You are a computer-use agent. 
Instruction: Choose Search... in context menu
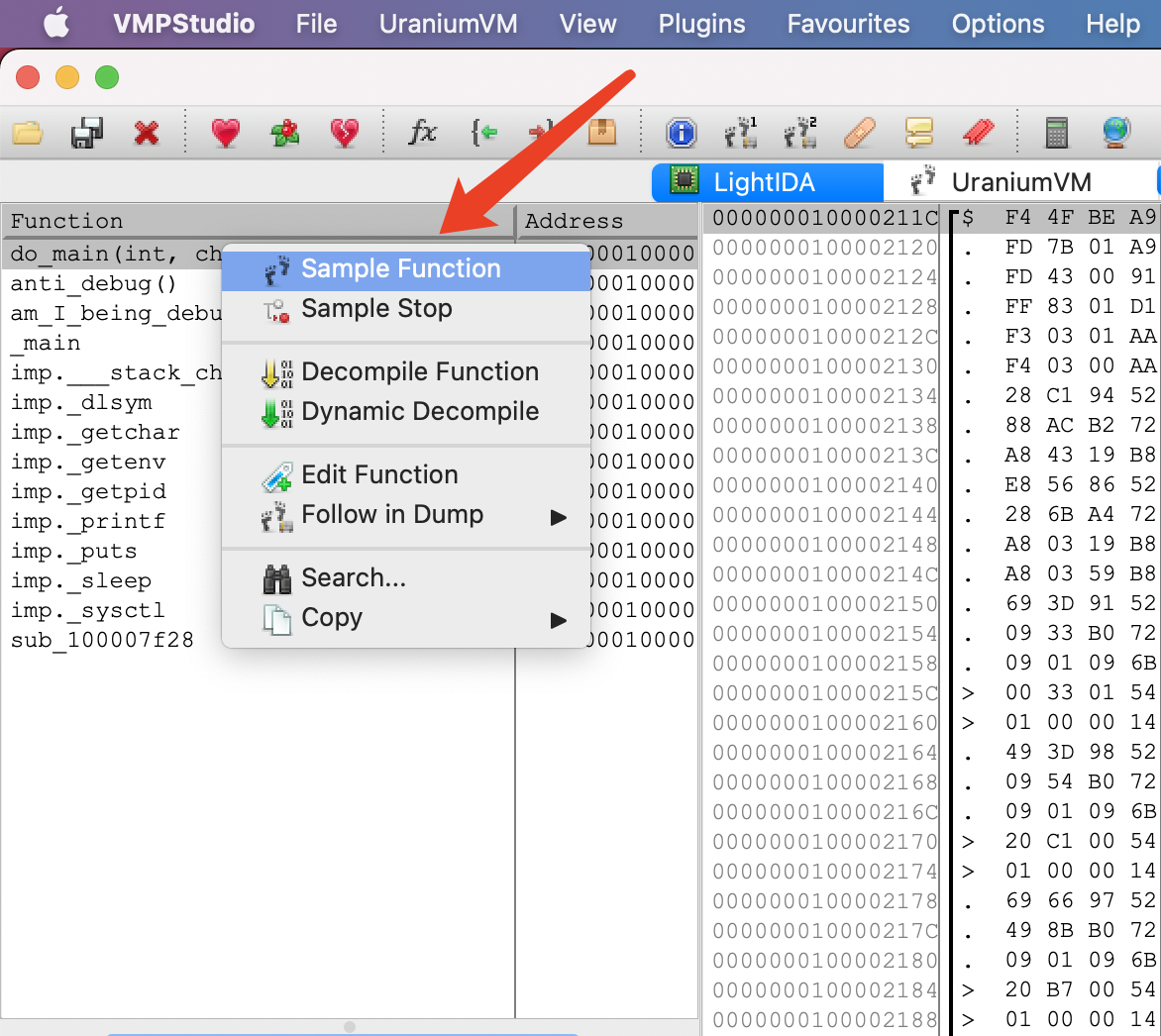pyautogui.click(x=406, y=578)
